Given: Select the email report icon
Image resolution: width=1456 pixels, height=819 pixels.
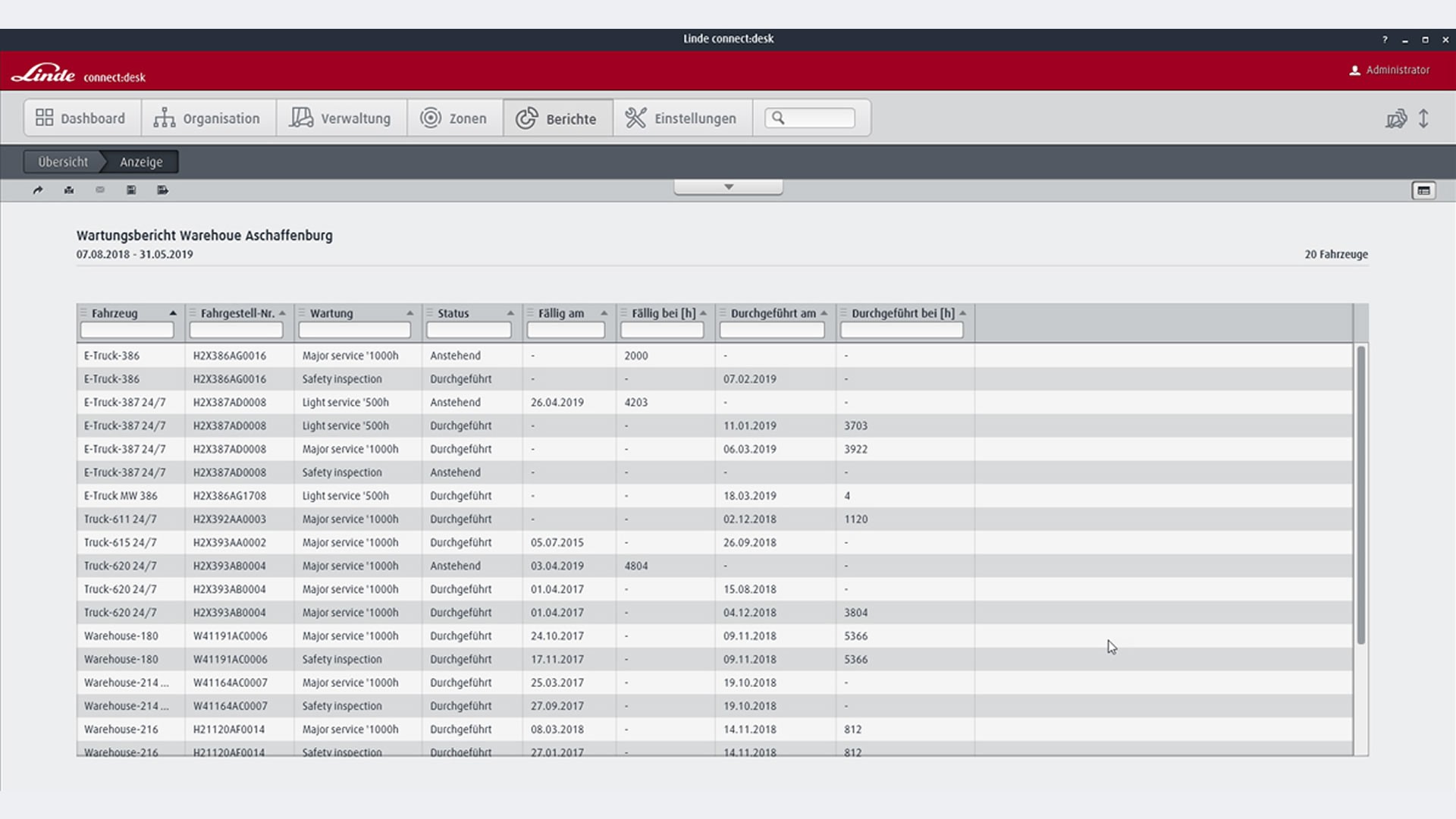Looking at the screenshot, I should [99, 190].
